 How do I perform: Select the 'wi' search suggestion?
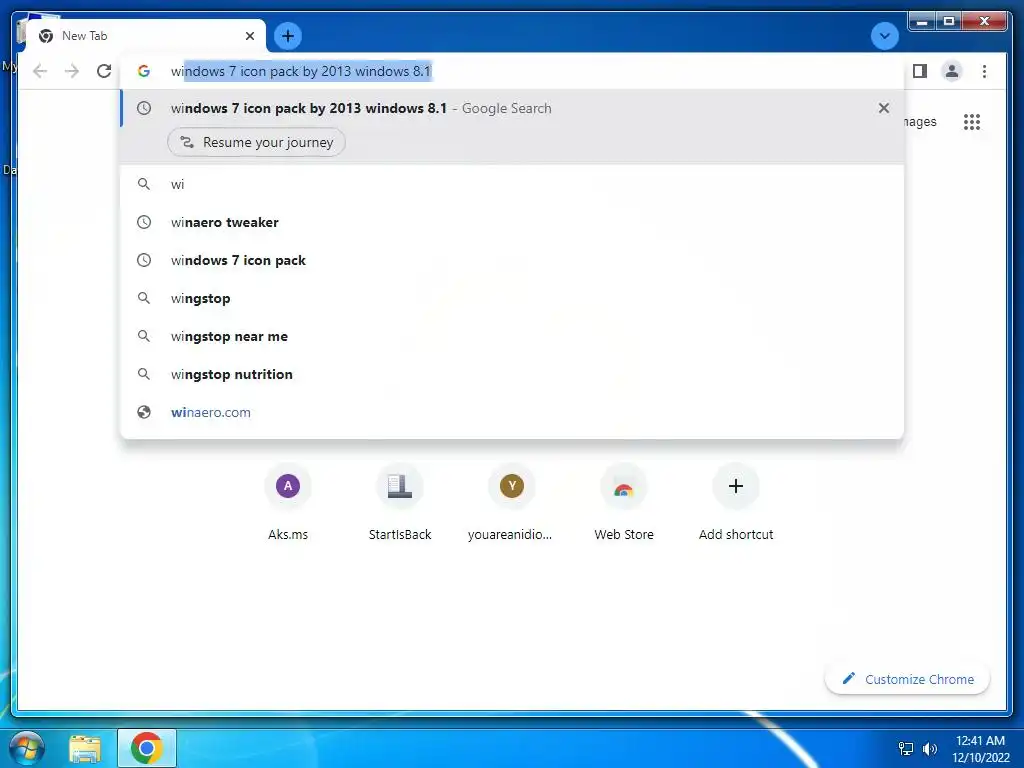coord(513,184)
